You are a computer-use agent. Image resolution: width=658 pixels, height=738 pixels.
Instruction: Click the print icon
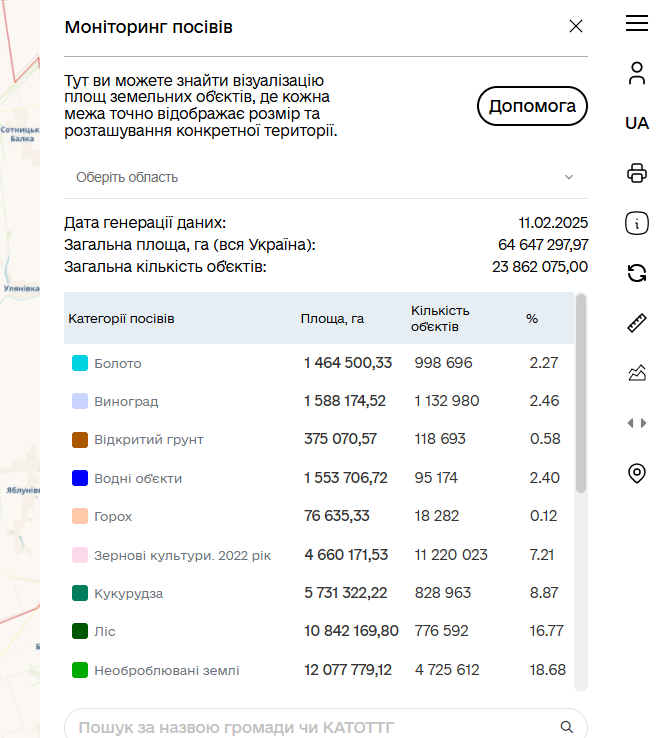[x=637, y=173]
